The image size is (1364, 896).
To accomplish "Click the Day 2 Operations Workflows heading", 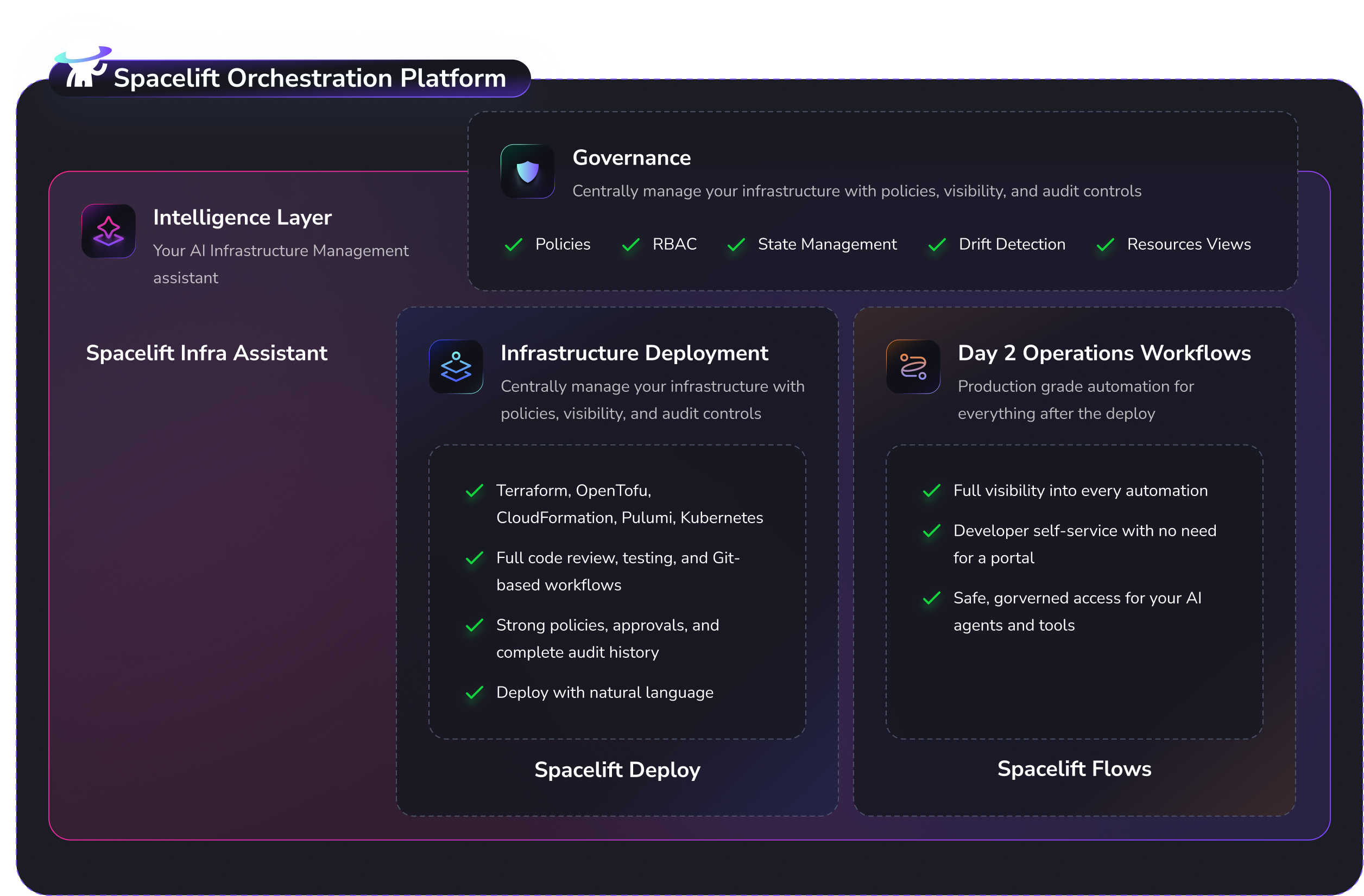I will (x=1104, y=353).
